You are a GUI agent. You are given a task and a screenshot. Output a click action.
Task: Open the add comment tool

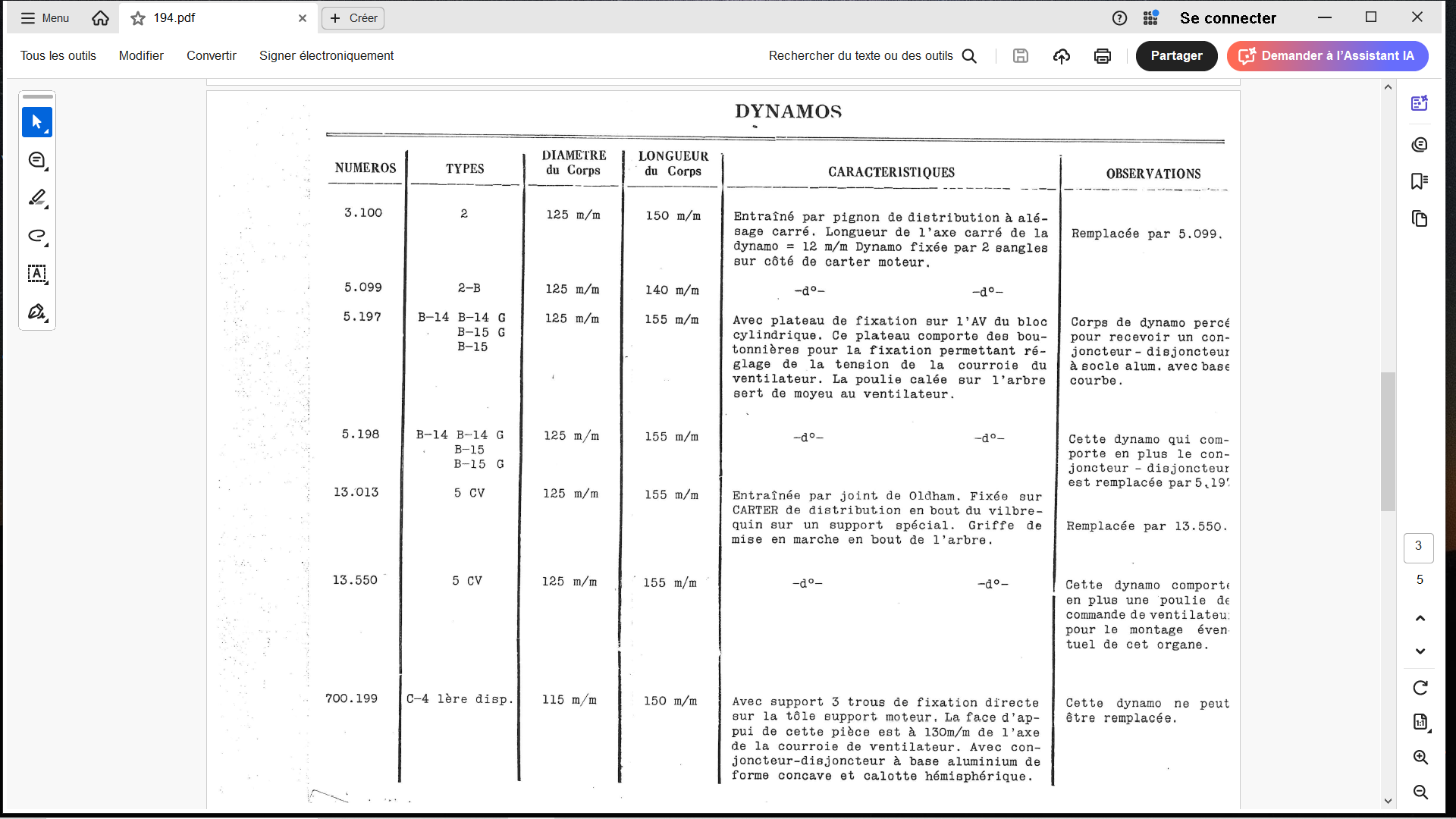tap(36, 160)
